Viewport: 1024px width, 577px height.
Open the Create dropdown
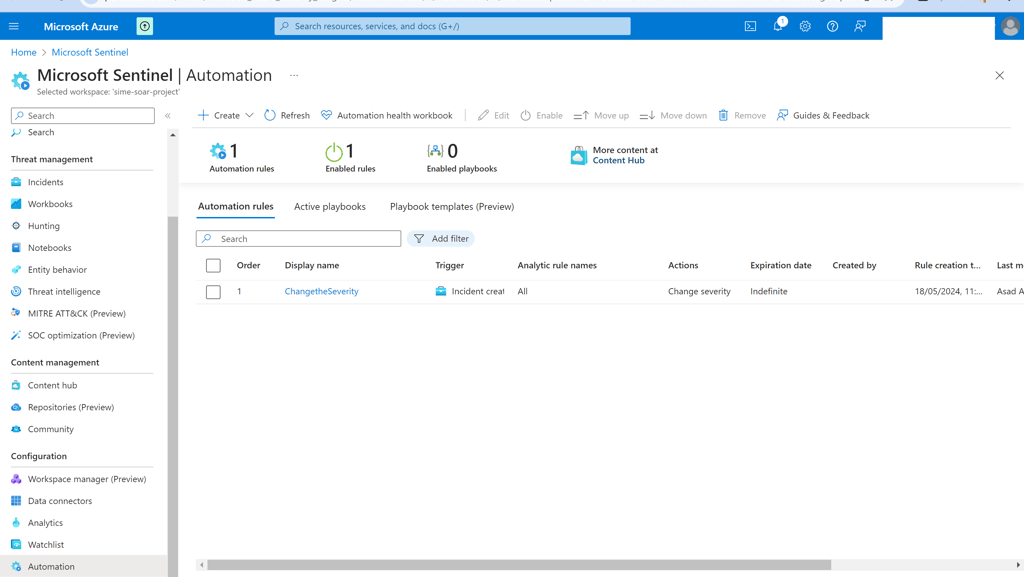(x=225, y=116)
